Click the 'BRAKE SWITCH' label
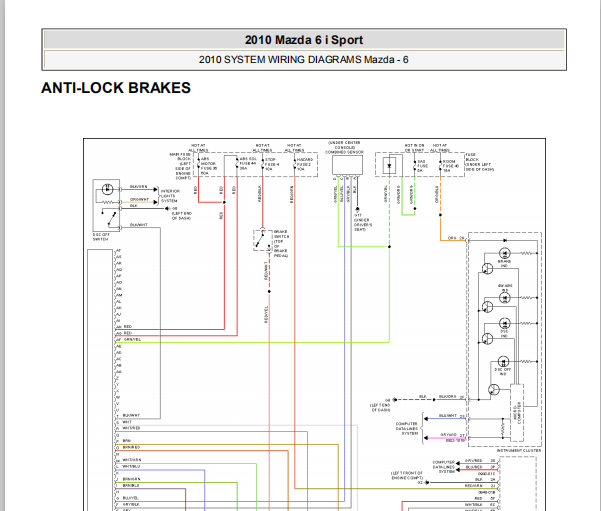Image resolution: width=601 pixels, height=511 pixels. tap(281, 243)
